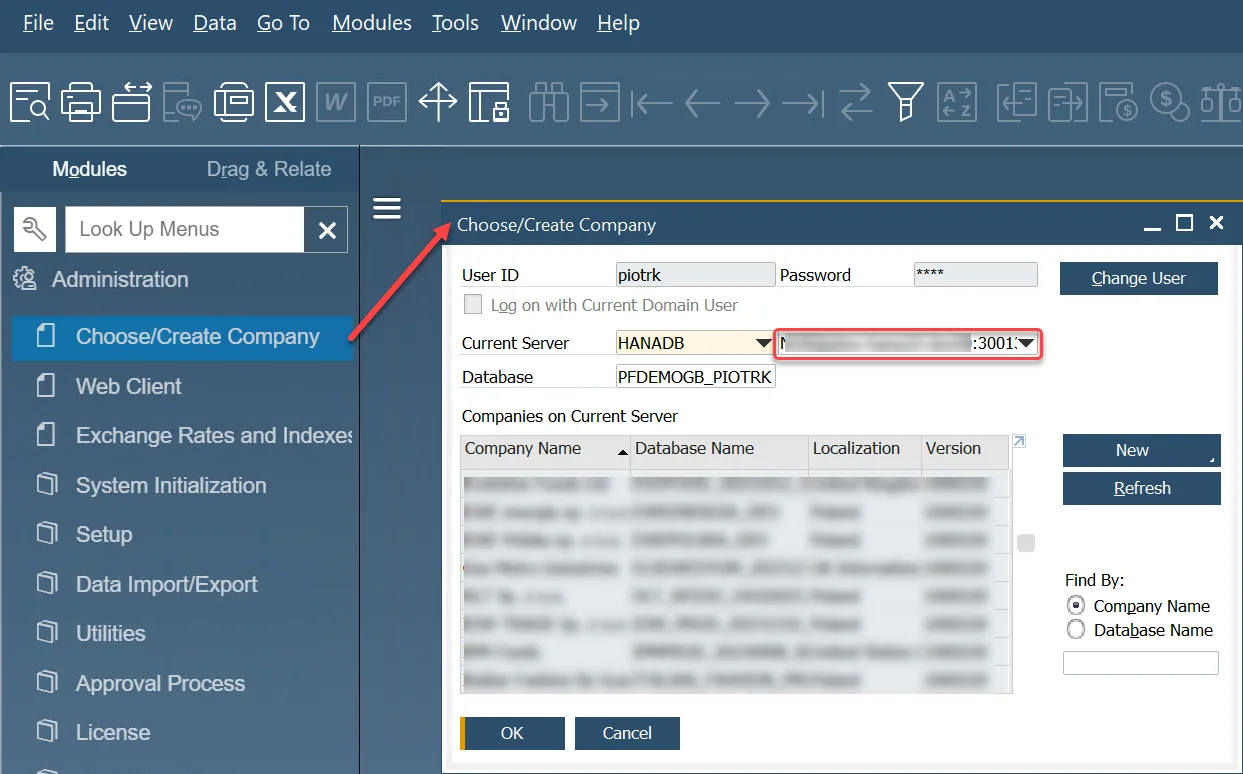Screen dimensions: 1243x774
Task: Open the Modules menu
Action: coord(371,23)
